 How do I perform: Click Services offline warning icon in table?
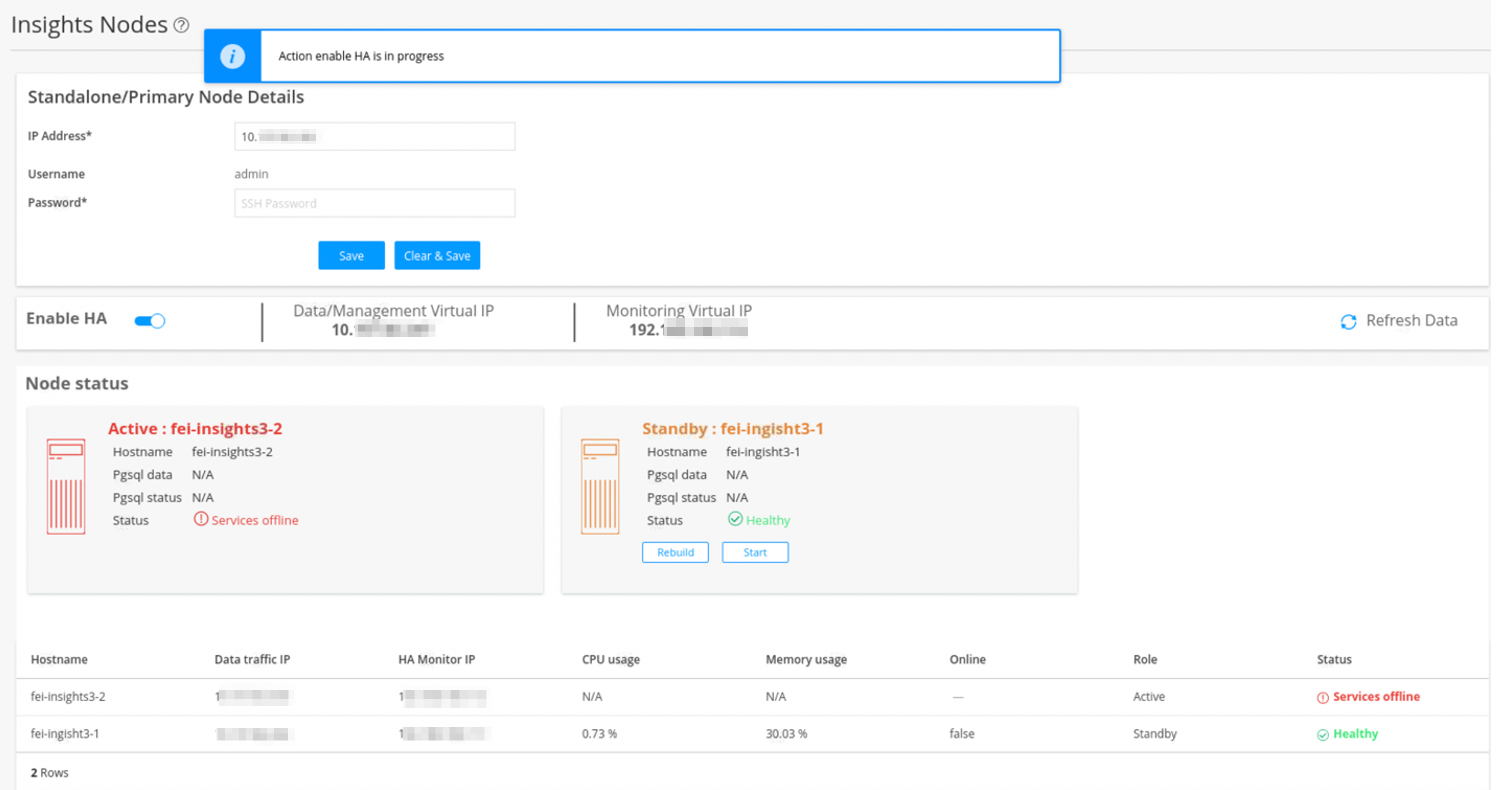(1323, 697)
